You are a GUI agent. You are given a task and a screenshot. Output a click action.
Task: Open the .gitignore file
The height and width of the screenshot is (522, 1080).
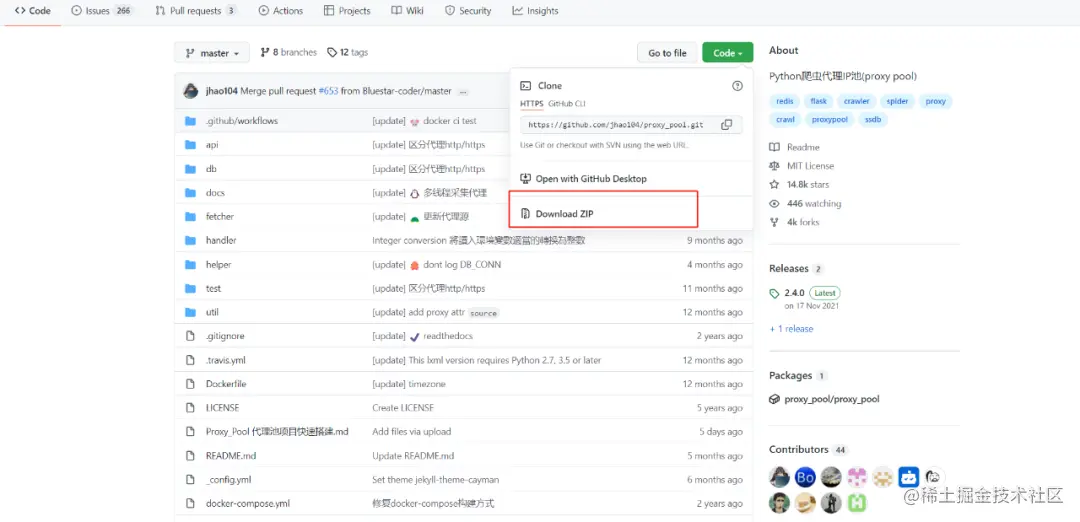pos(225,336)
